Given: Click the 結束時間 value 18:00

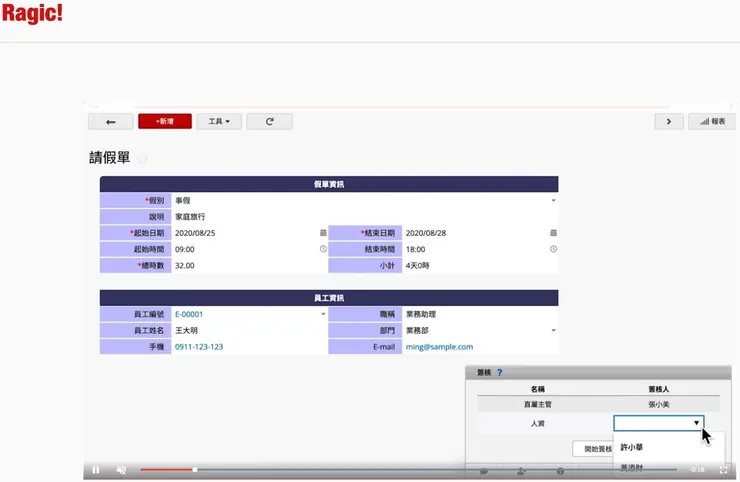Looking at the screenshot, I should coord(415,249).
